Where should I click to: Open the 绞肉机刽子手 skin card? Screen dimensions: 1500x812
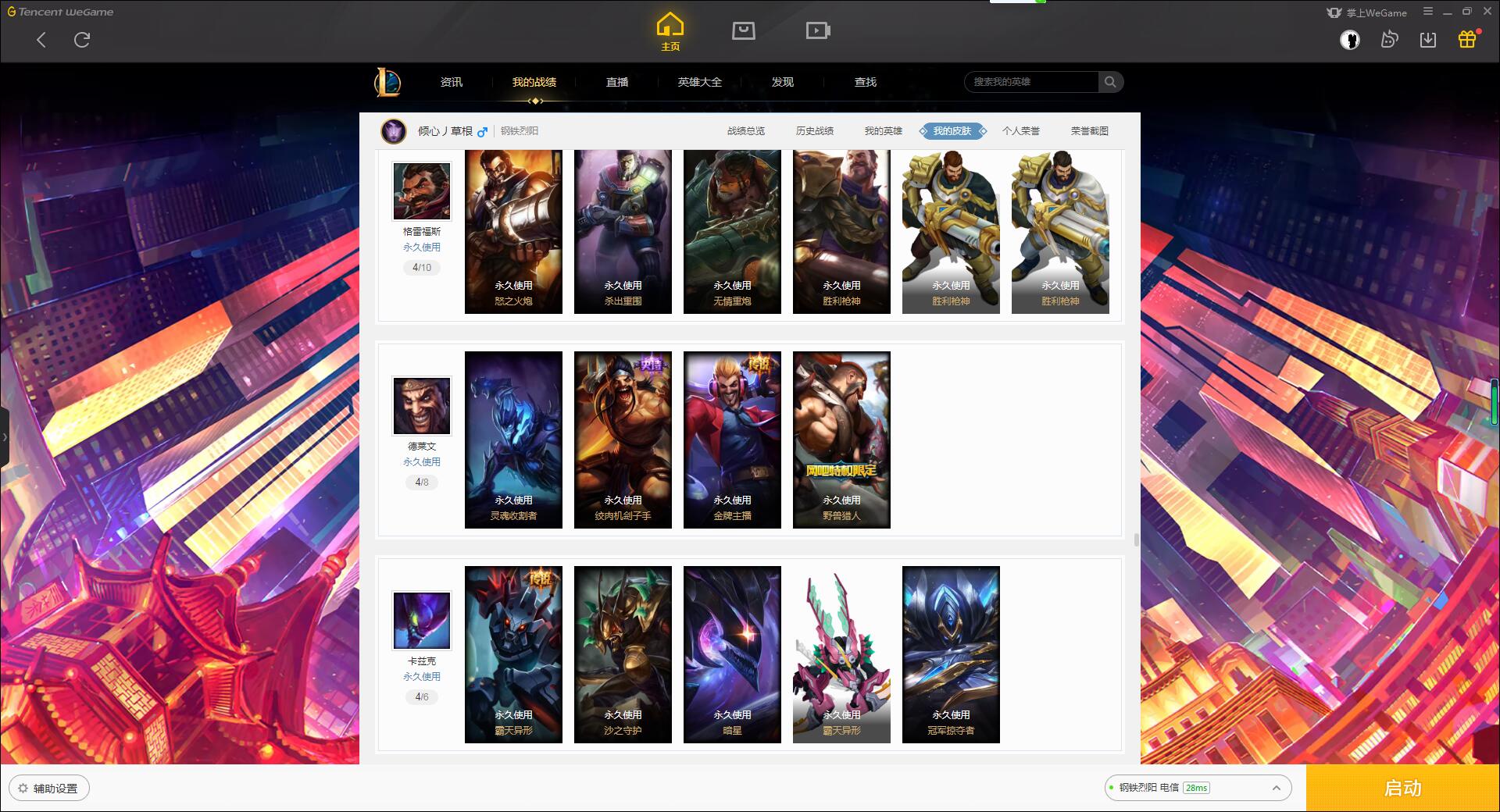(x=623, y=440)
